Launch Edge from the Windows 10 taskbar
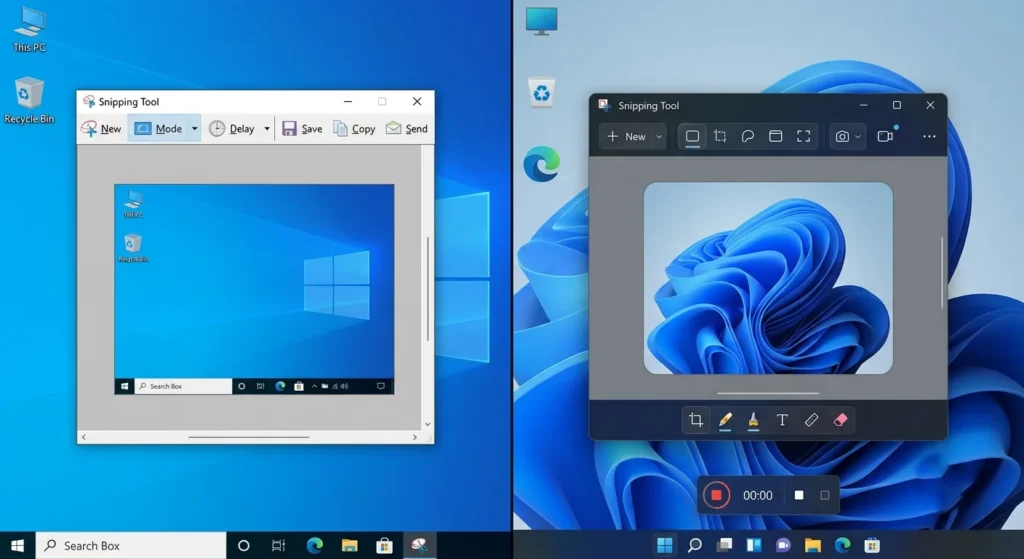This screenshot has height=559, width=1024. [315, 545]
